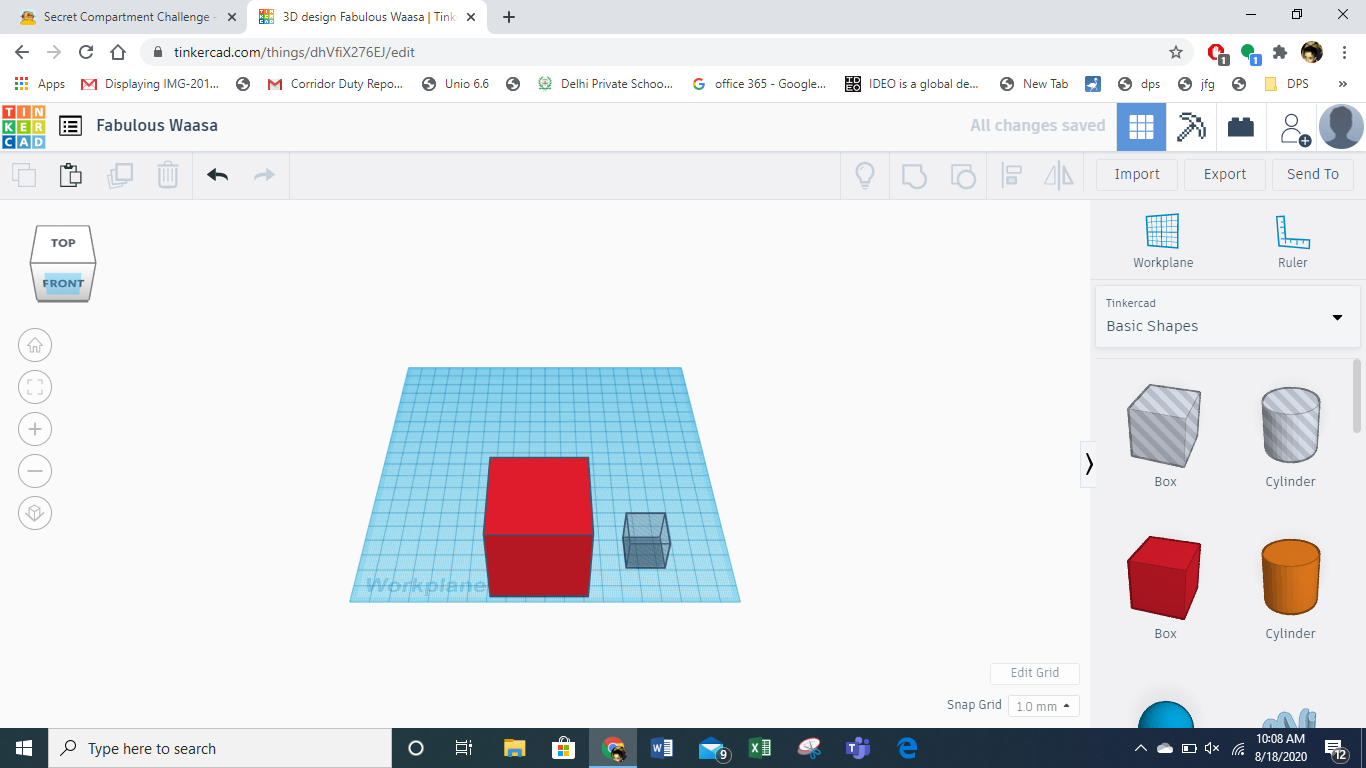Pick the striped hole Cylinder shape
1366x768 pixels.
[x=1290, y=425]
